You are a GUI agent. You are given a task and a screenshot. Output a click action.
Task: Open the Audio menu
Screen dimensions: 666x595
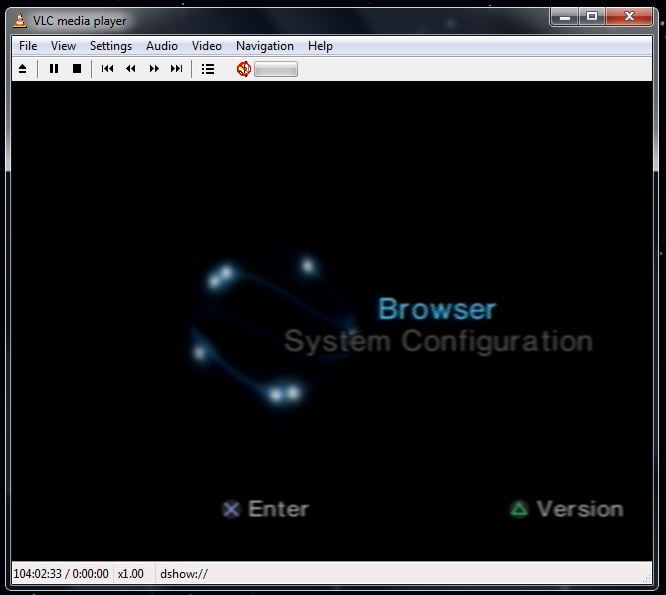162,46
